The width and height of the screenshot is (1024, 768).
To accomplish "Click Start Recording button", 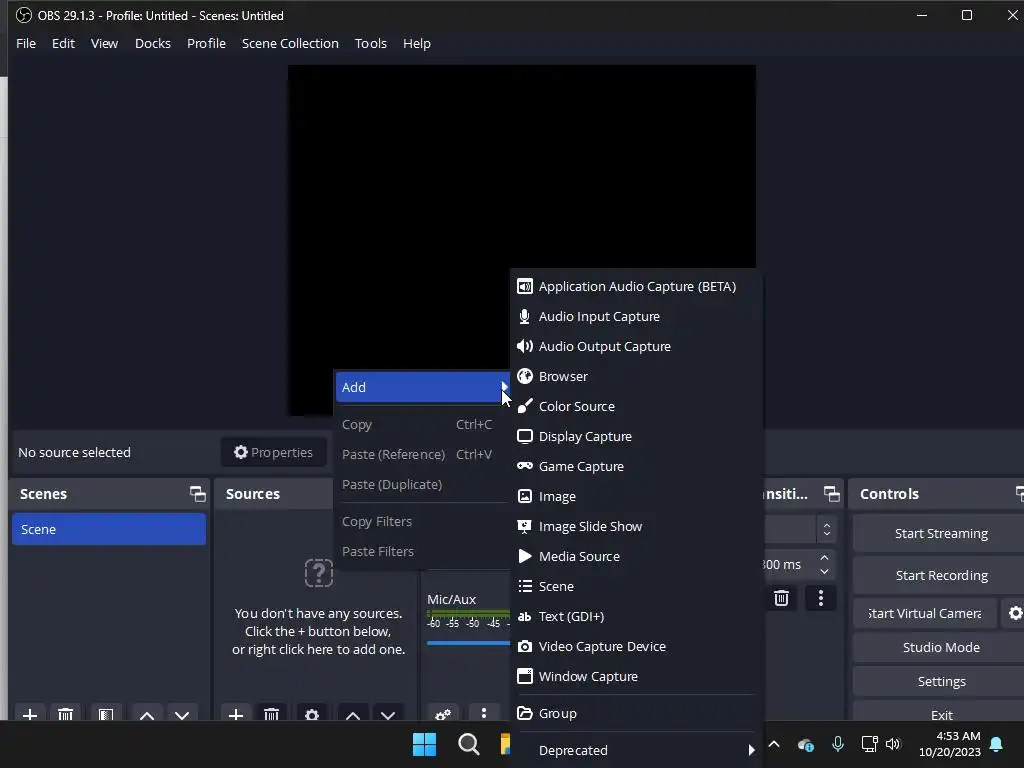I will [940, 576].
